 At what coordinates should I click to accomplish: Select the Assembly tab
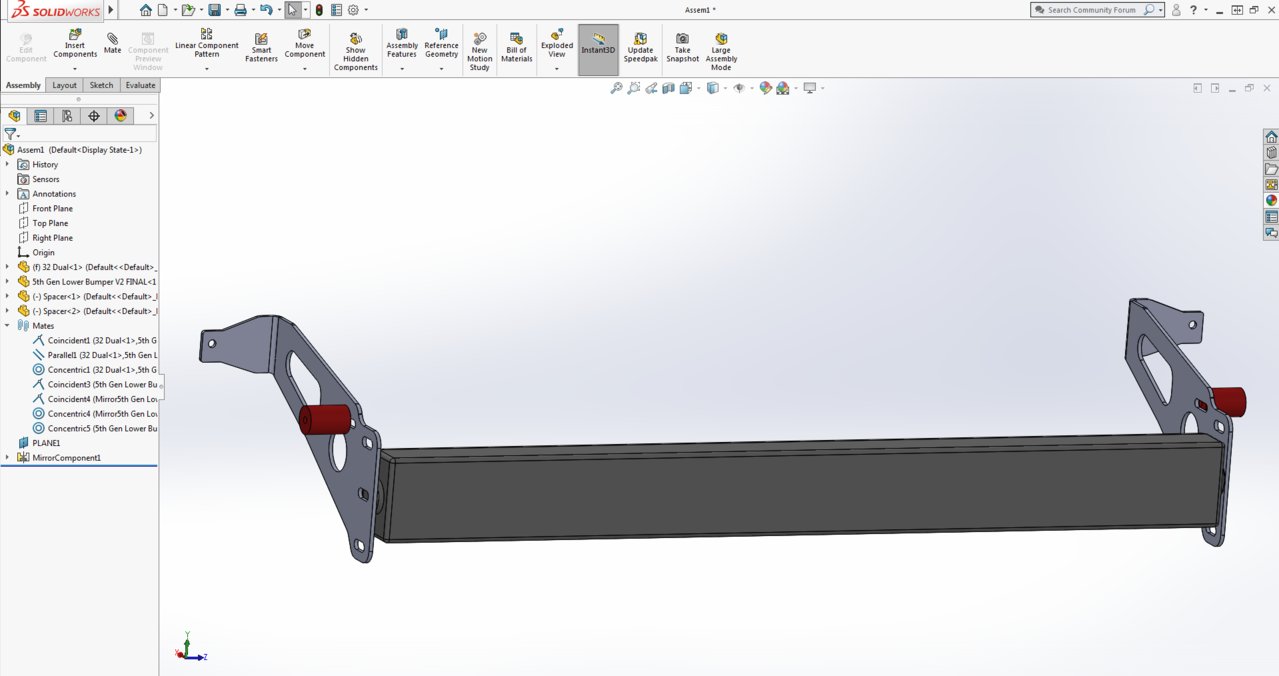[23, 85]
